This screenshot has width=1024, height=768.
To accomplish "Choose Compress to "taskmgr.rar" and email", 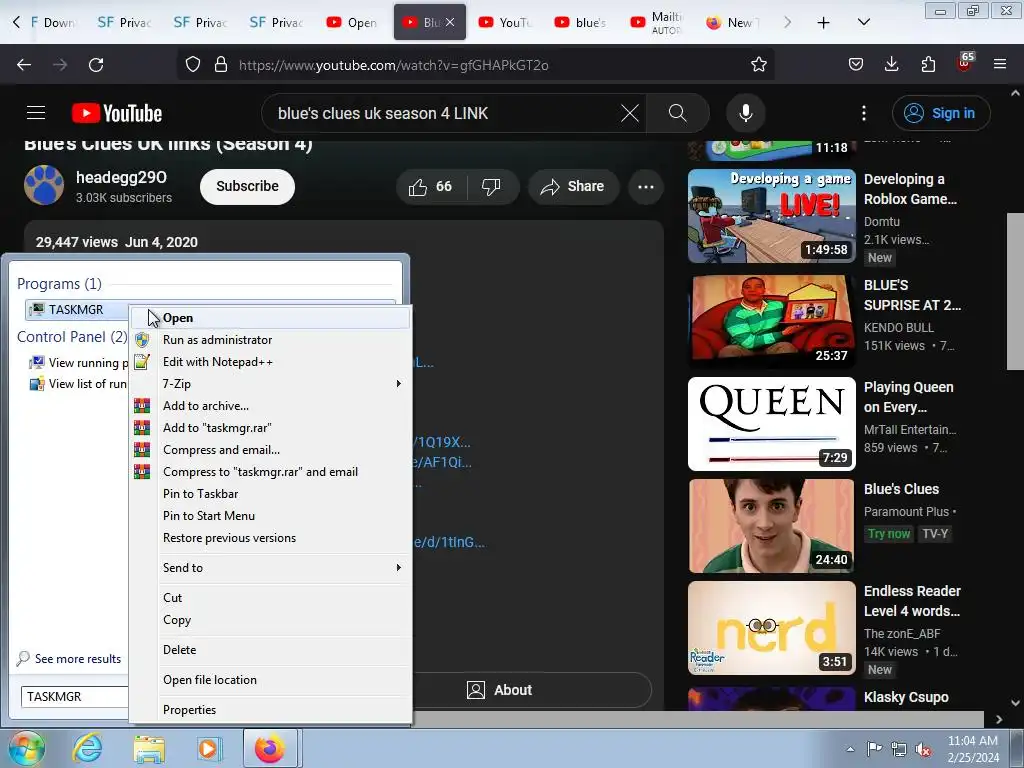I will pyautogui.click(x=270, y=472).
